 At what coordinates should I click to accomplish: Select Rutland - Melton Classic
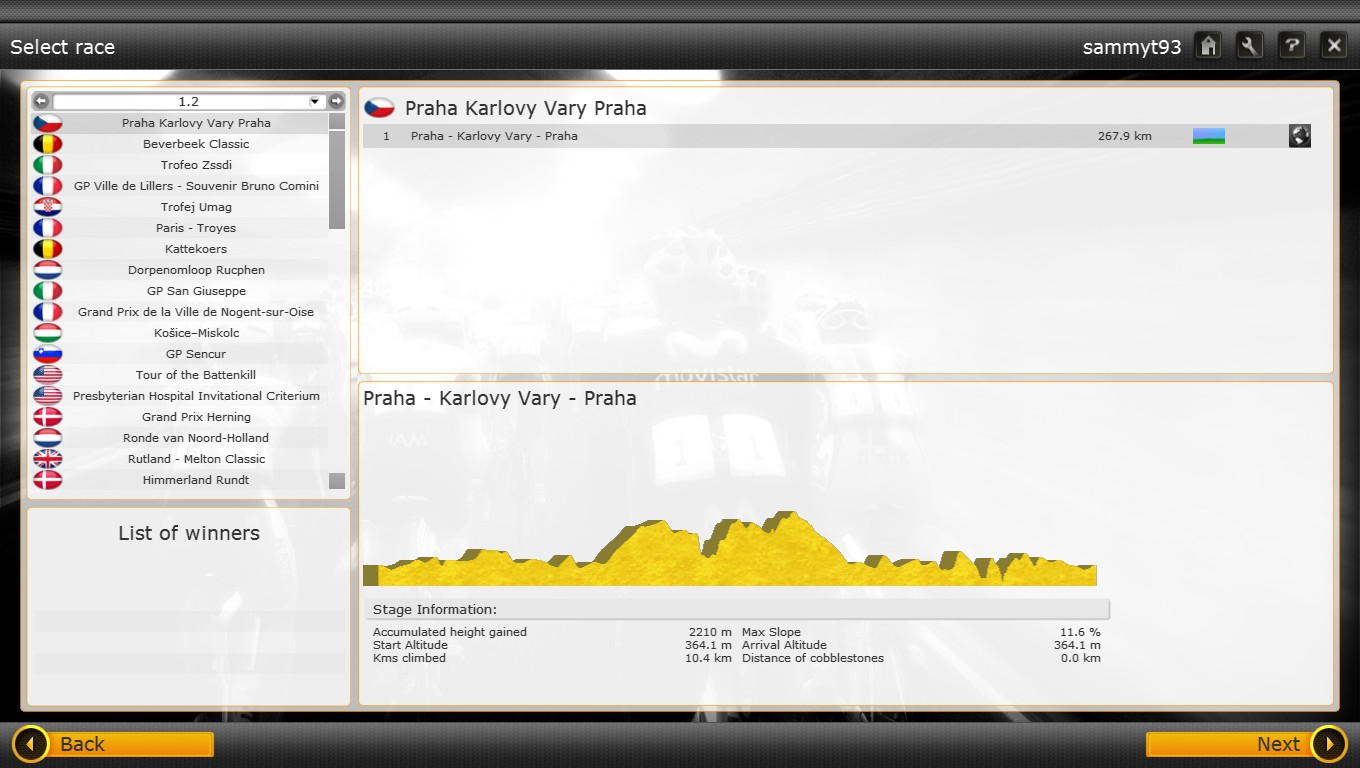click(x=196, y=459)
